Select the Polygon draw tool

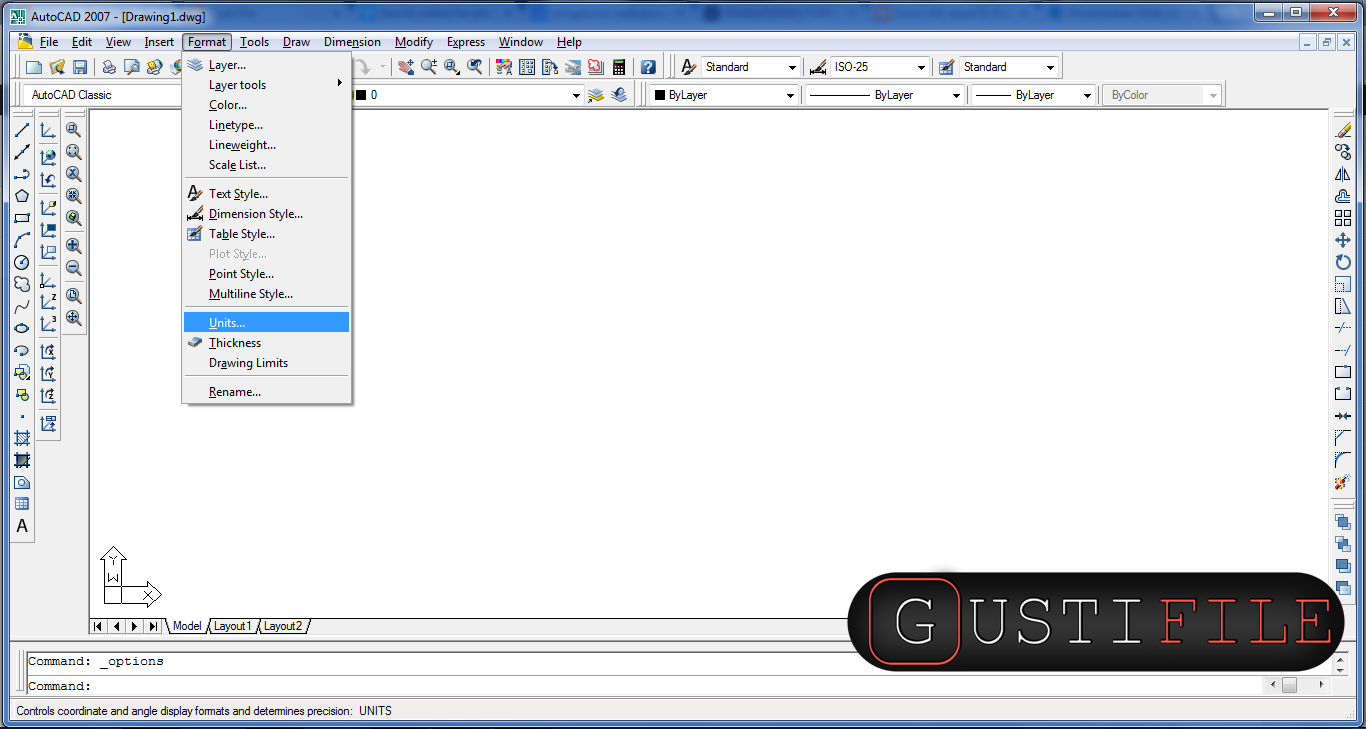click(22, 196)
